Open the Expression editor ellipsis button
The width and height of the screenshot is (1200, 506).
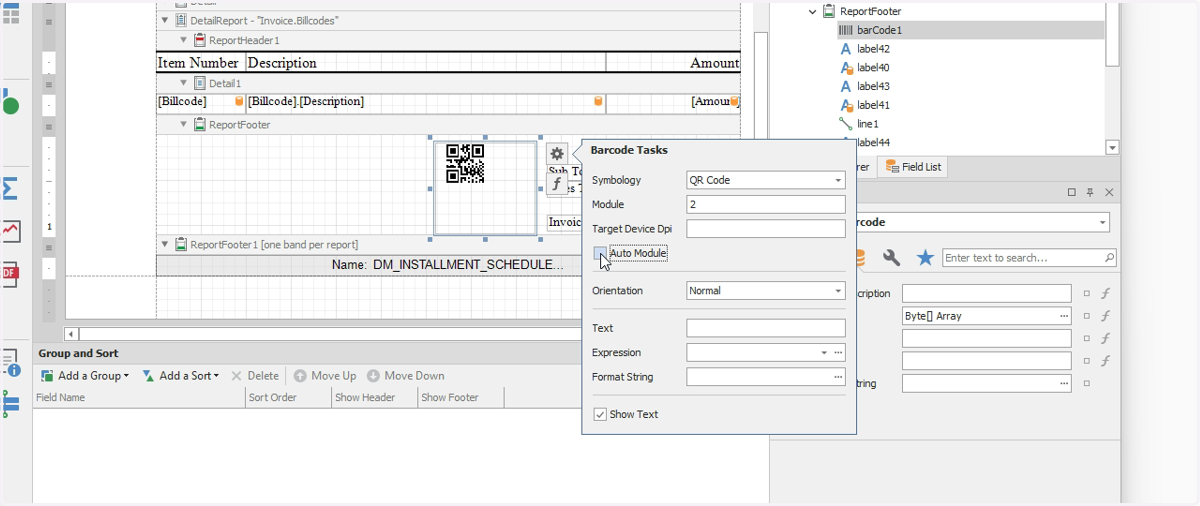point(838,353)
